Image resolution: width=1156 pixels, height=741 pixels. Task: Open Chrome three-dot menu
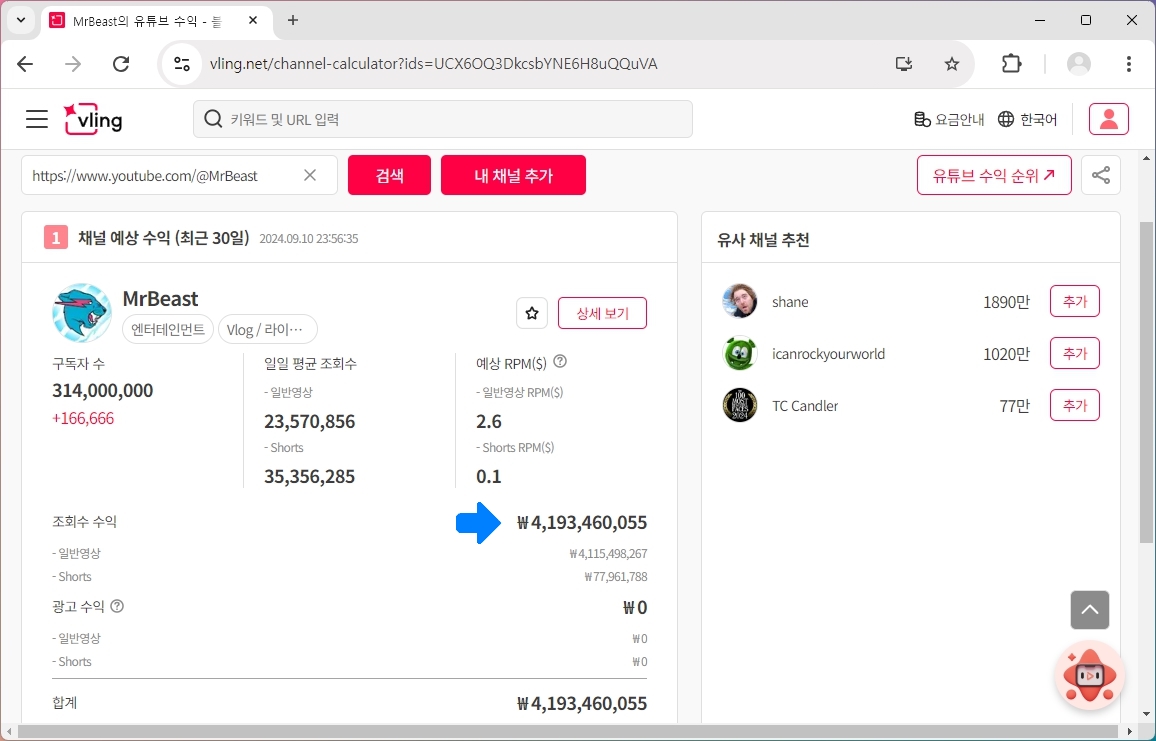click(x=1129, y=64)
